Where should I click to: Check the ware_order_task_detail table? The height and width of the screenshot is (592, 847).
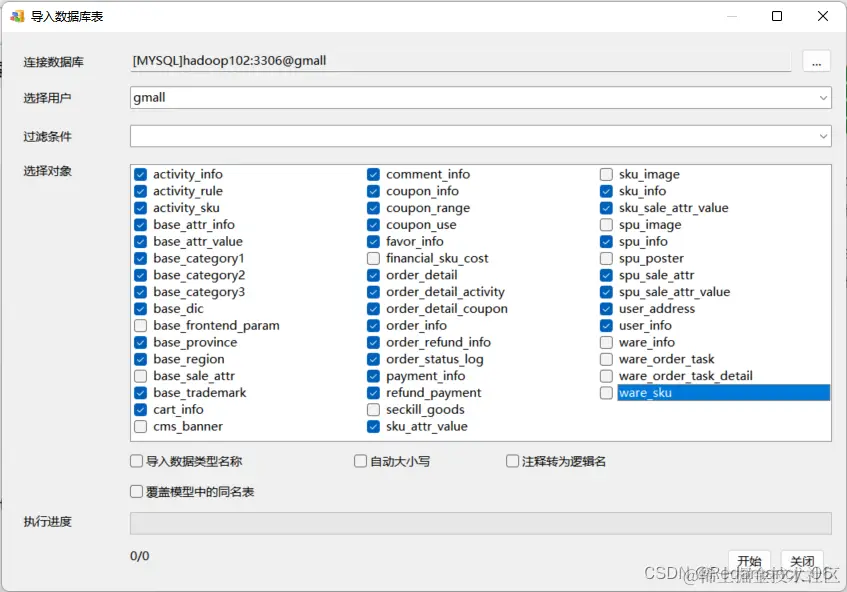pyautogui.click(x=605, y=375)
